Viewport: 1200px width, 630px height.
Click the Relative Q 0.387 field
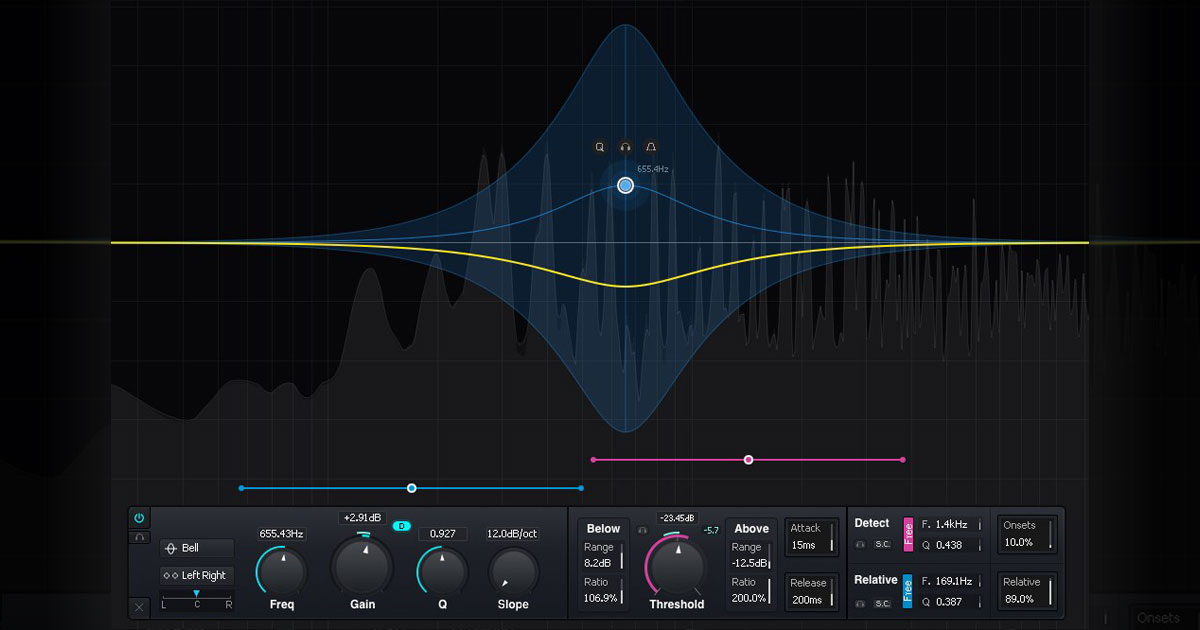pyautogui.click(x=951, y=602)
